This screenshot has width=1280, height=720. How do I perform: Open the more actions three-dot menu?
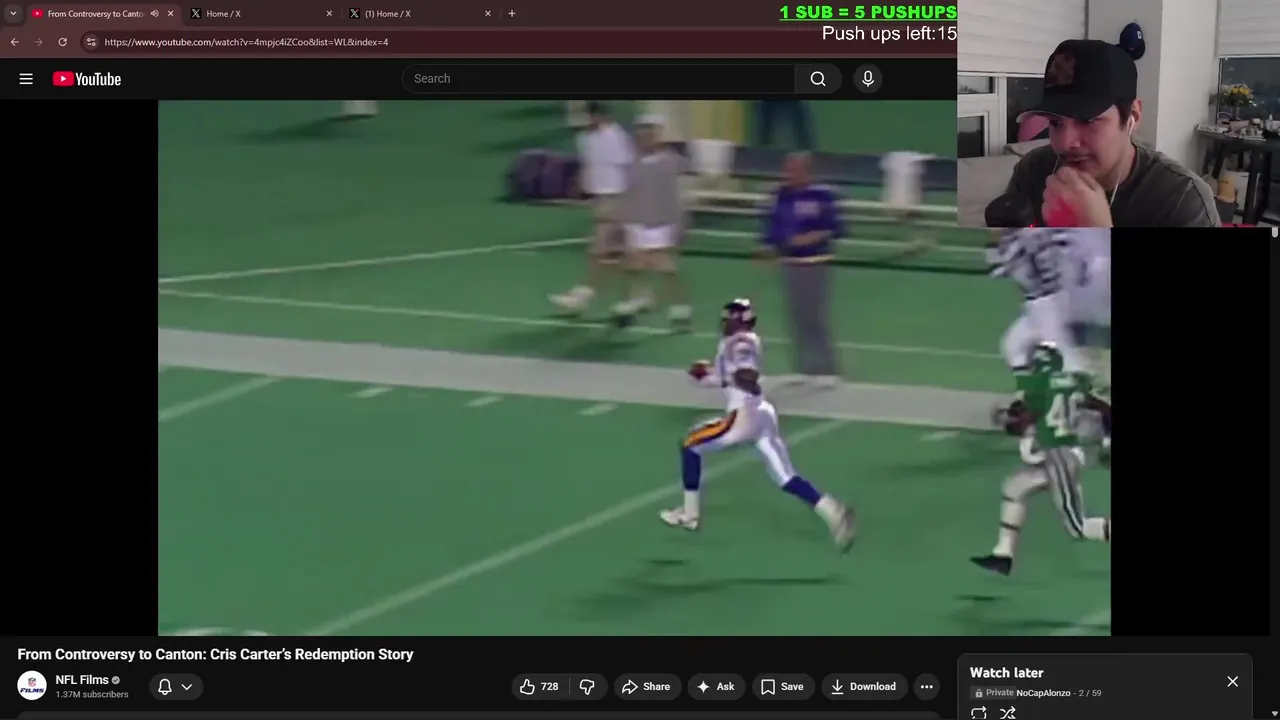(x=927, y=687)
